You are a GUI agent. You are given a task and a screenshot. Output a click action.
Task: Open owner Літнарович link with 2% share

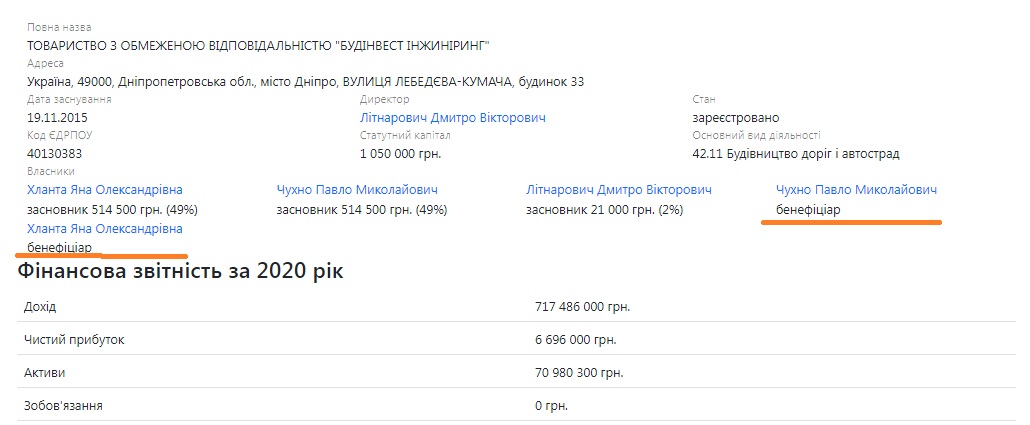point(618,190)
